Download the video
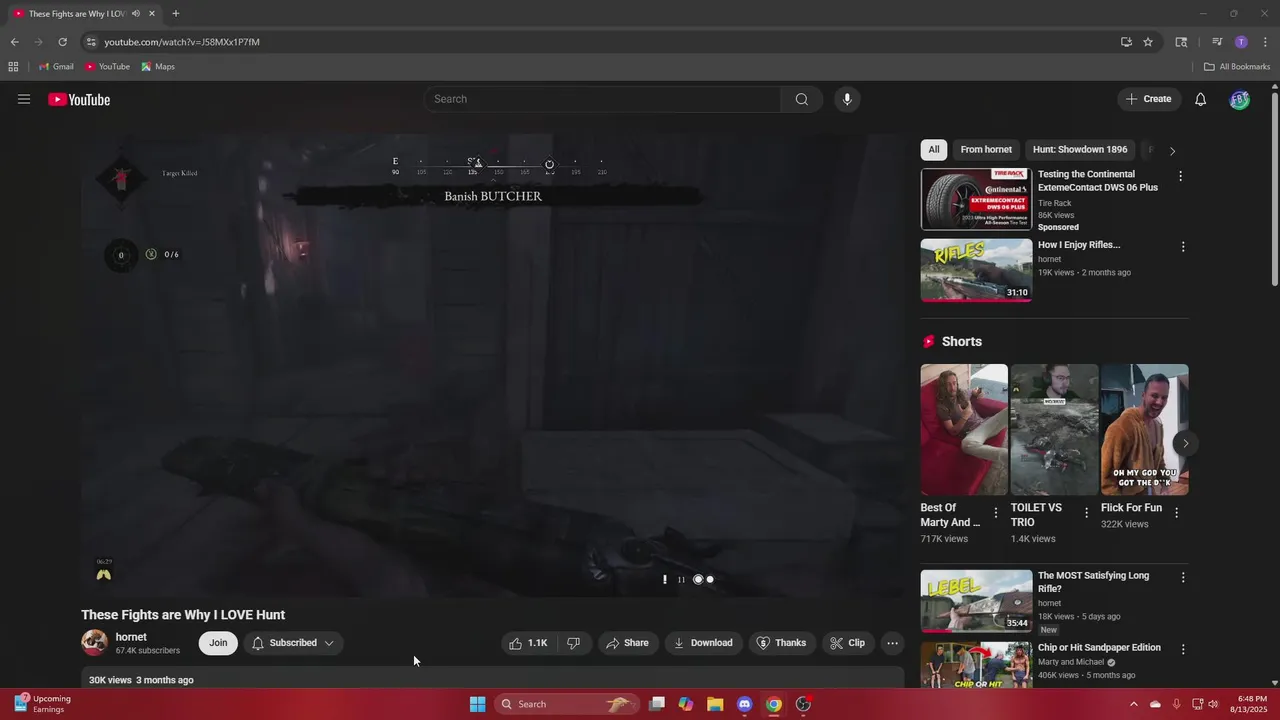The width and height of the screenshot is (1280, 720). [x=704, y=643]
